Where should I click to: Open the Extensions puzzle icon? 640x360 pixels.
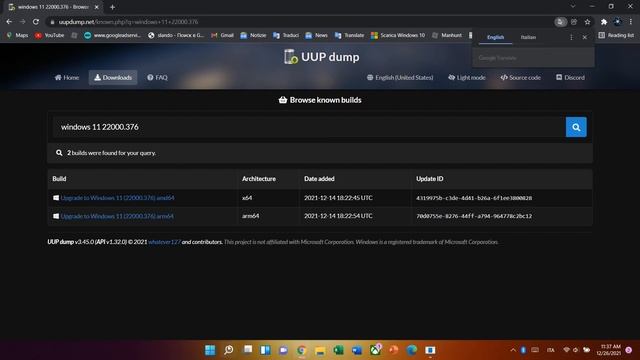click(604, 22)
